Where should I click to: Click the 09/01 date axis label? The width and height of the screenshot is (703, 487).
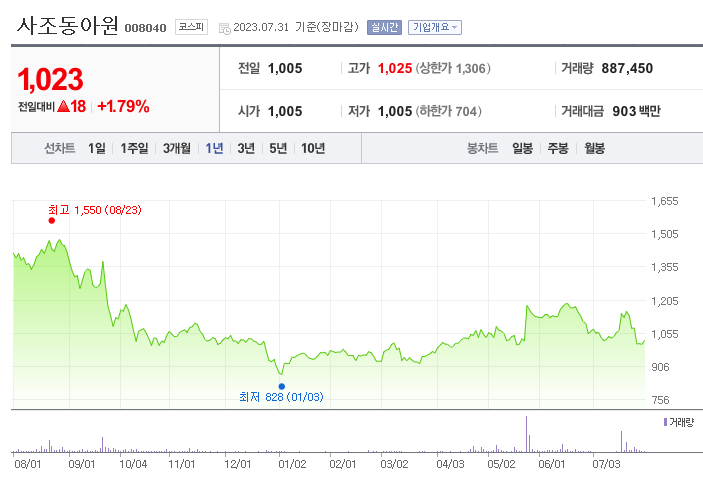[x=82, y=464]
